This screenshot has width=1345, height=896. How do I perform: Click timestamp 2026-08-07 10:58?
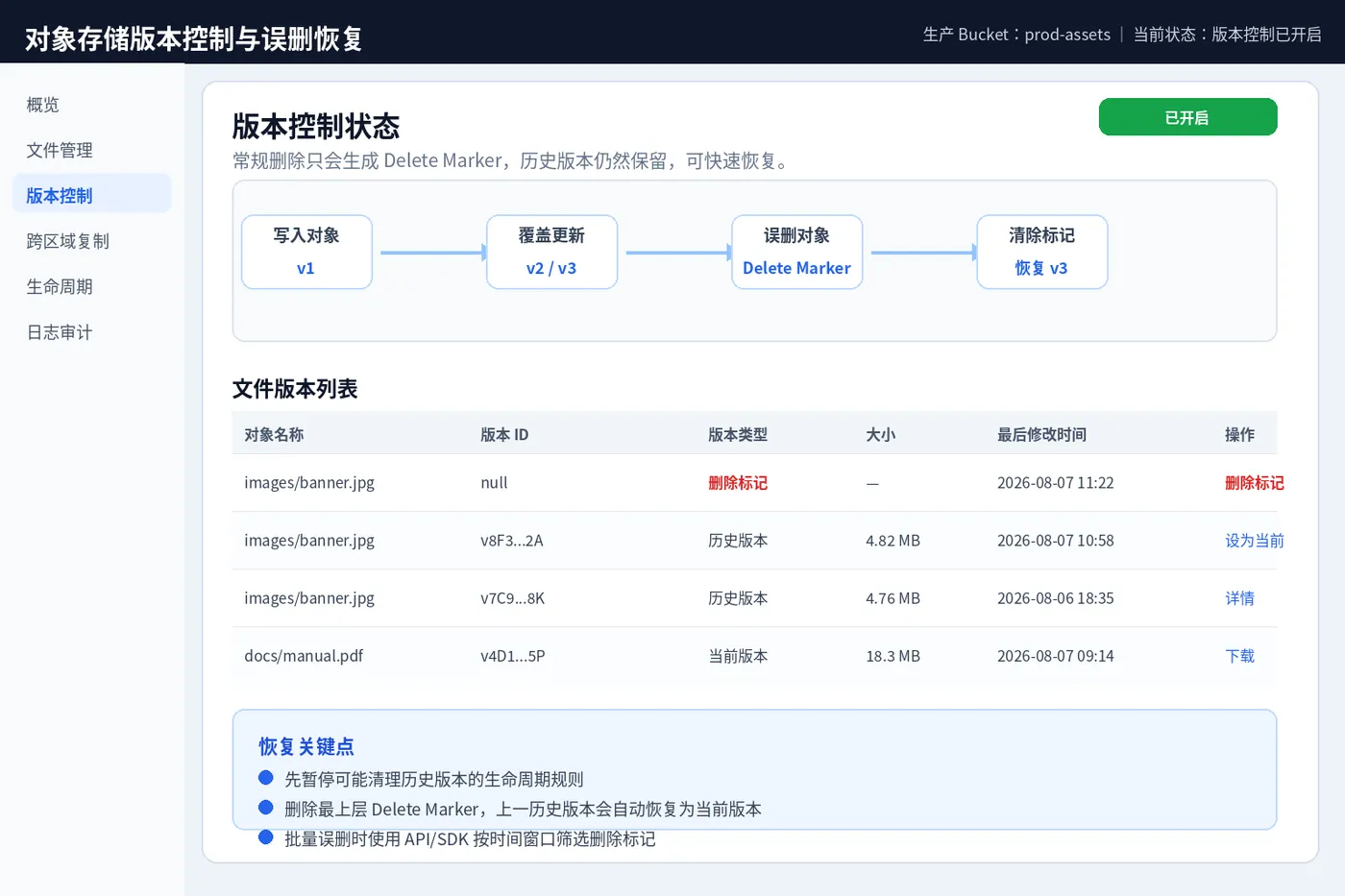(1055, 541)
